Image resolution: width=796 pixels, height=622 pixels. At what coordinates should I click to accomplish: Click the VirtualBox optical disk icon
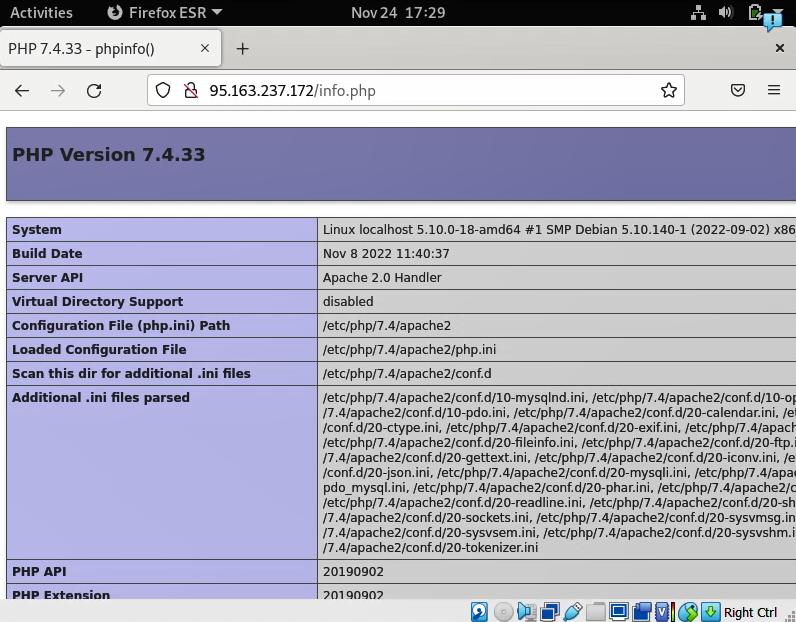coord(504,611)
